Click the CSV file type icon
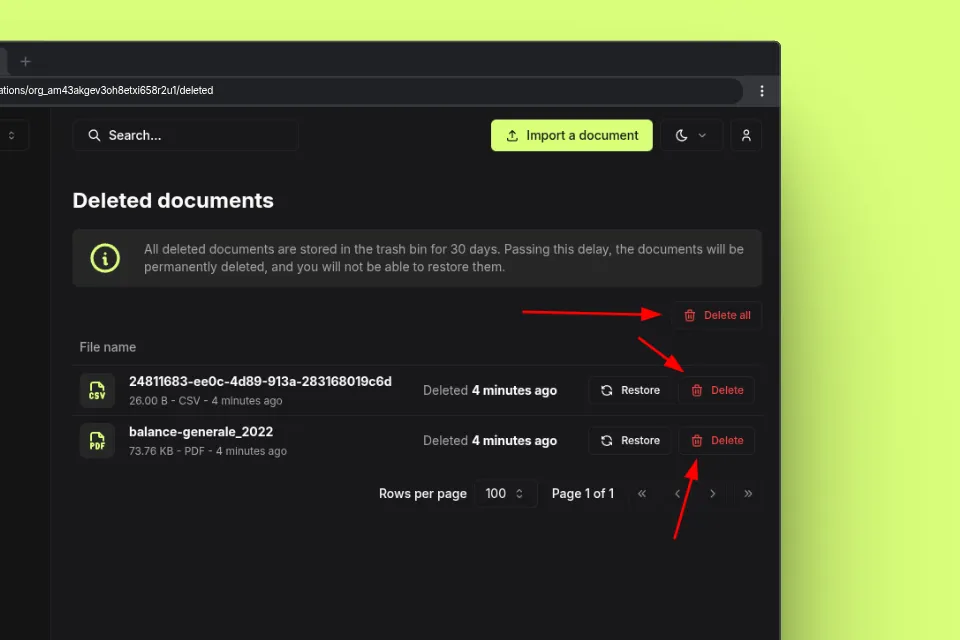Viewport: 960px width, 640px height. 97,390
